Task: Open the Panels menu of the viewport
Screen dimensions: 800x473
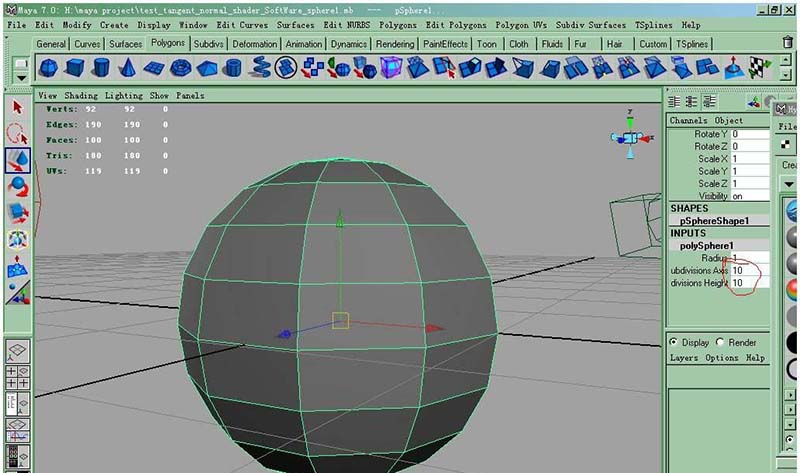Action: pos(190,95)
